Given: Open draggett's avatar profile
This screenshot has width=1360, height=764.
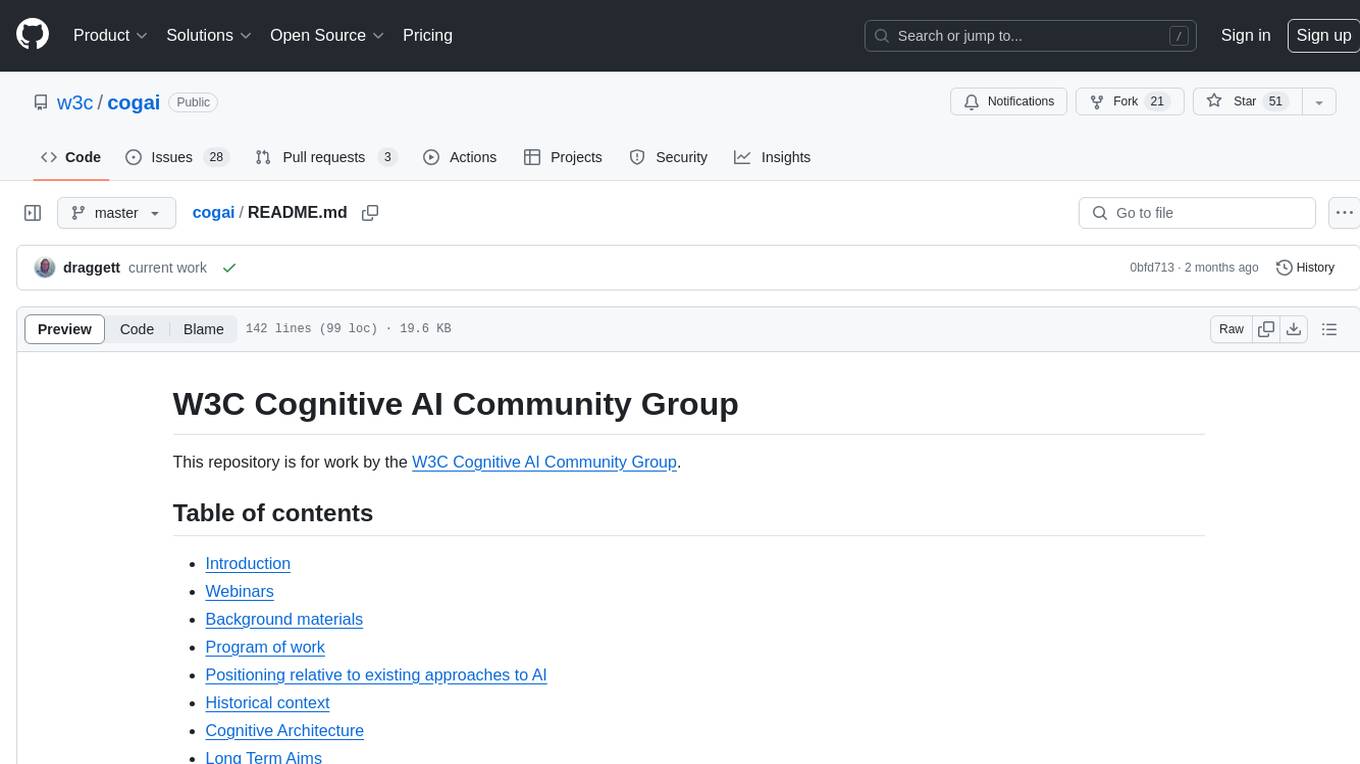Looking at the screenshot, I should pyautogui.click(x=44, y=268).
